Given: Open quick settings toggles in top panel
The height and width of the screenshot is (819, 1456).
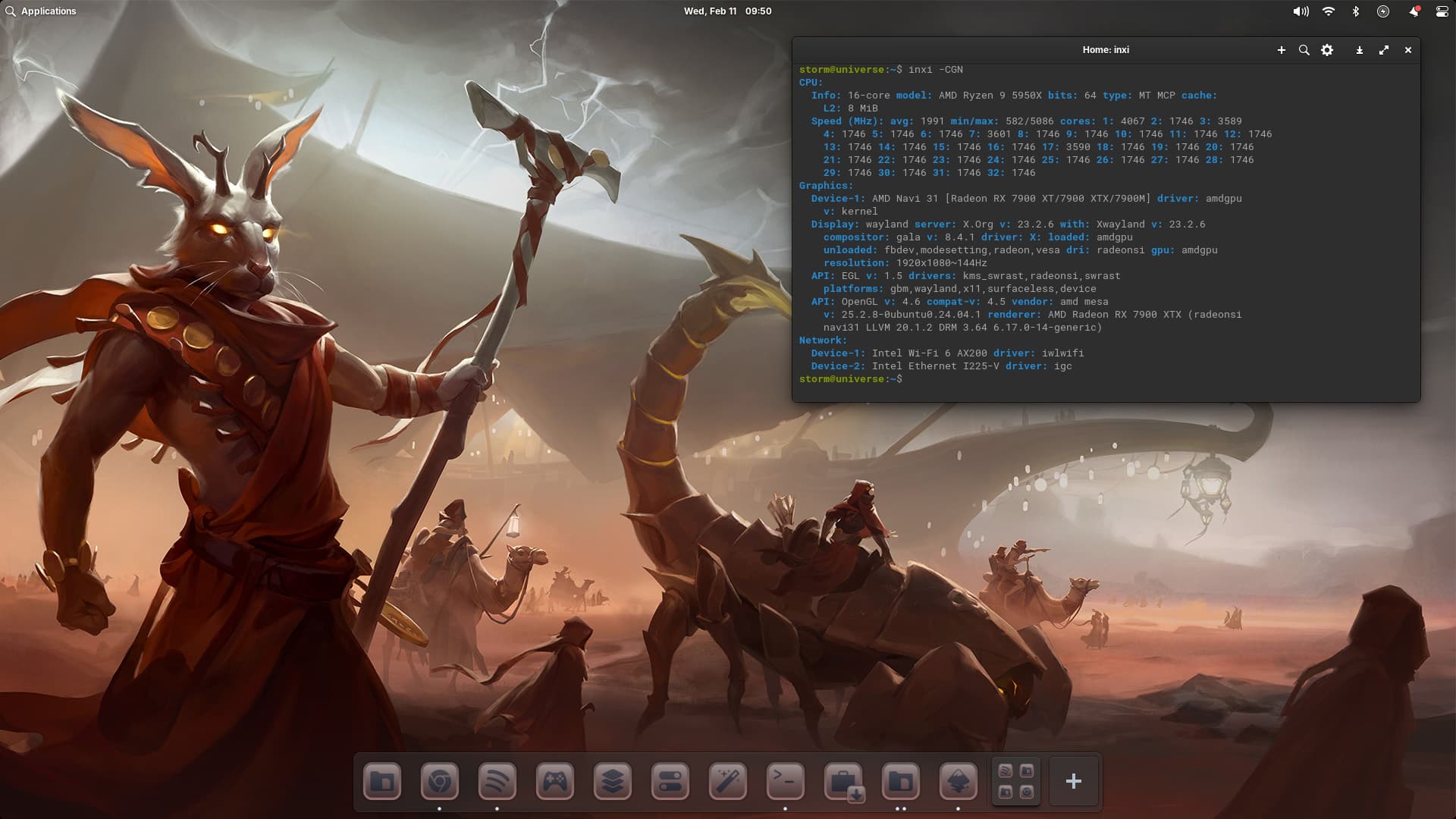Looking at the screenshot, I should [x=1442, y=11].
